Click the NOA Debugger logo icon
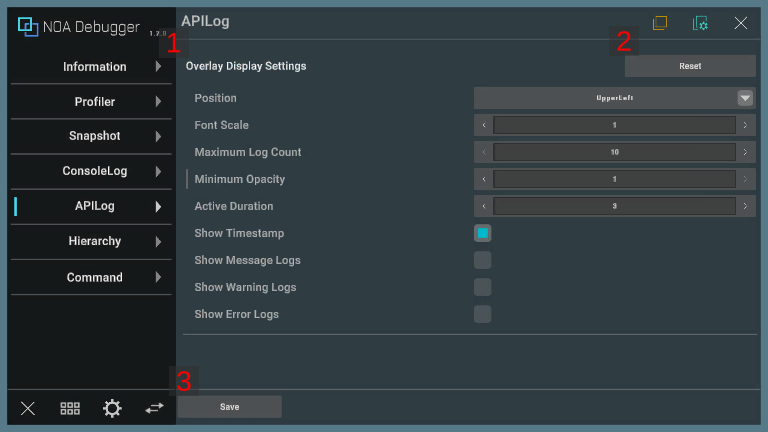 [x=28, y=27]
